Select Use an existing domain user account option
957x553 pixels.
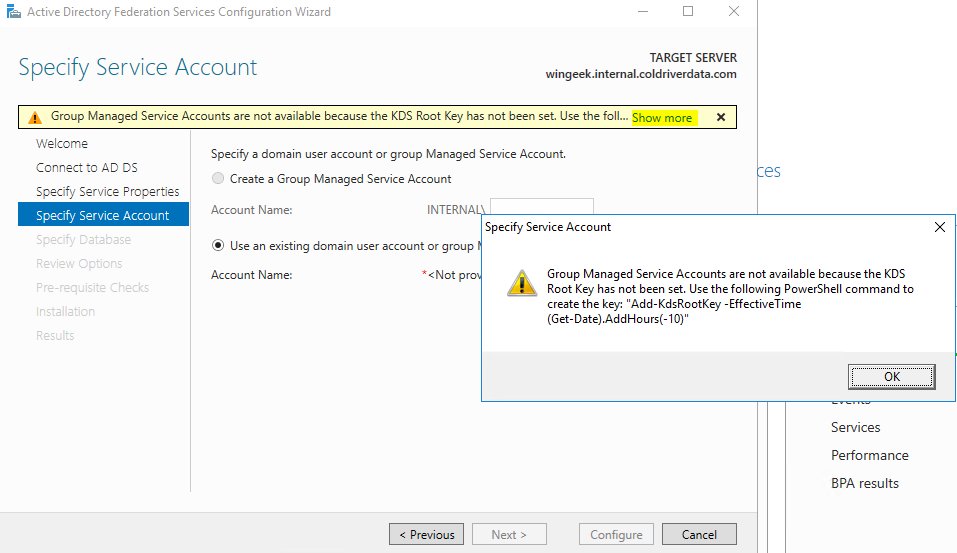[x=218, y=245]
